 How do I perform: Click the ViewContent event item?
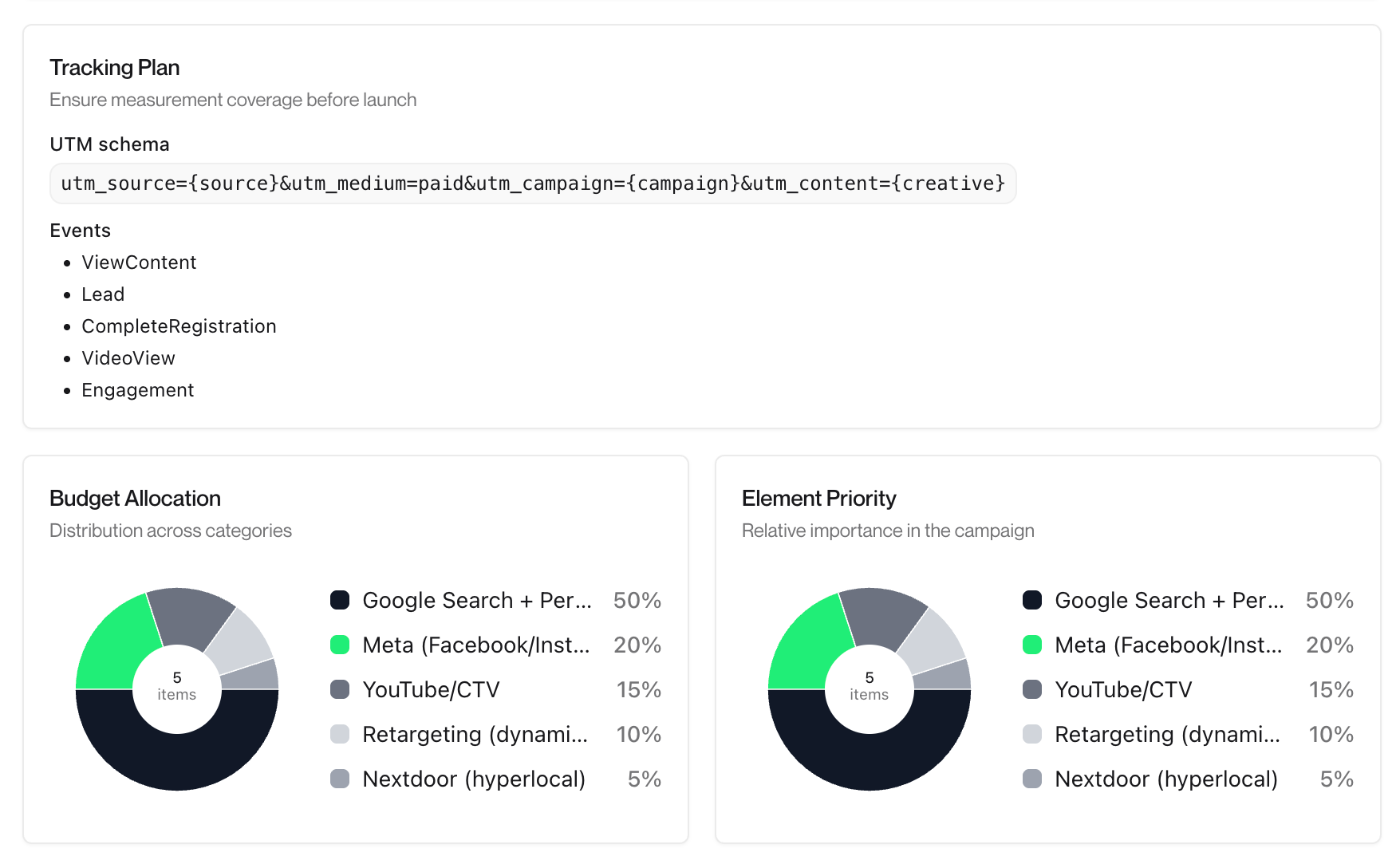click(x=139, y=262)
